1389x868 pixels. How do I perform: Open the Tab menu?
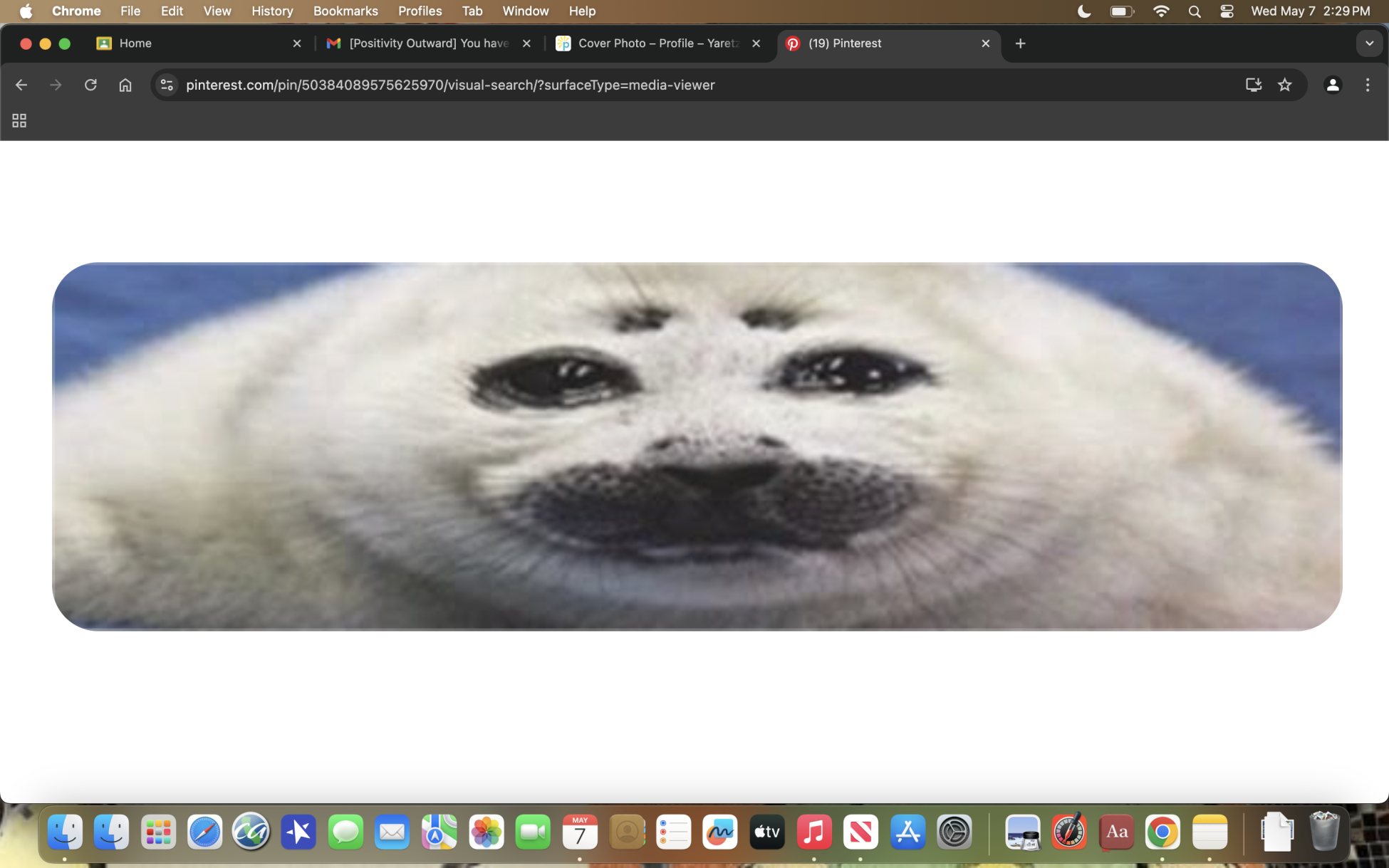[472, 11]
